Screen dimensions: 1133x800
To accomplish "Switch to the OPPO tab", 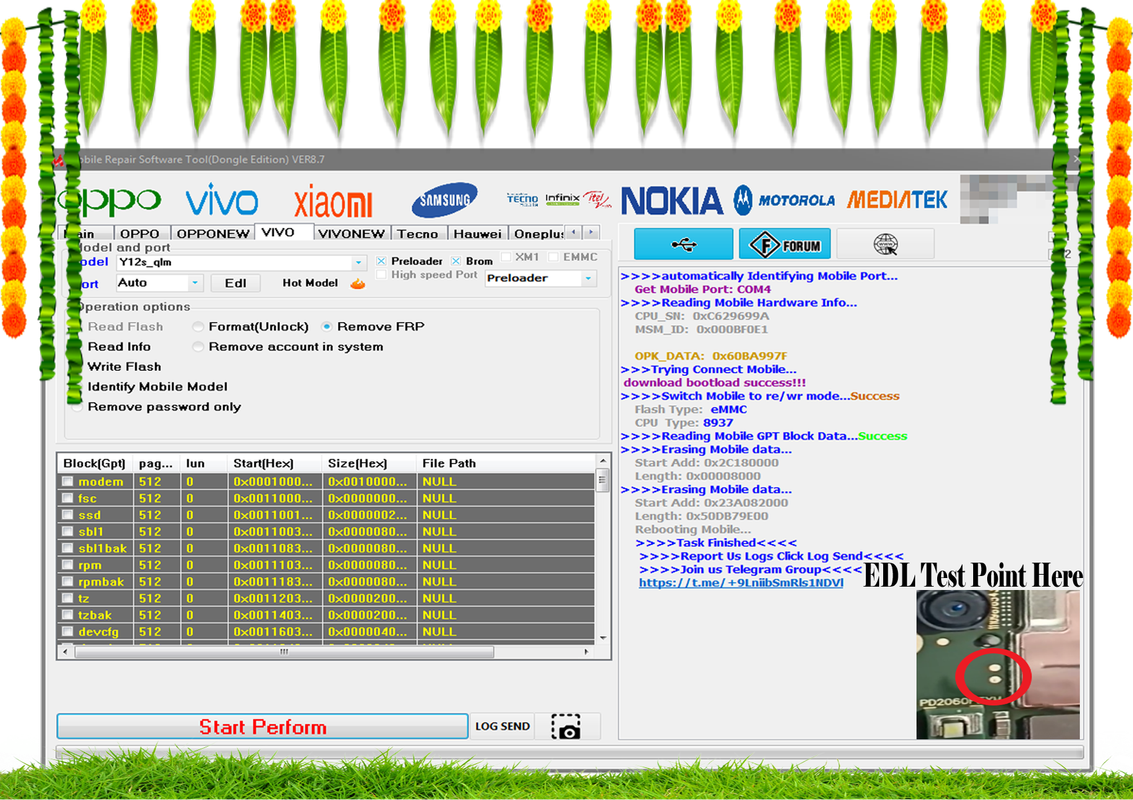I will click(139, 233).
